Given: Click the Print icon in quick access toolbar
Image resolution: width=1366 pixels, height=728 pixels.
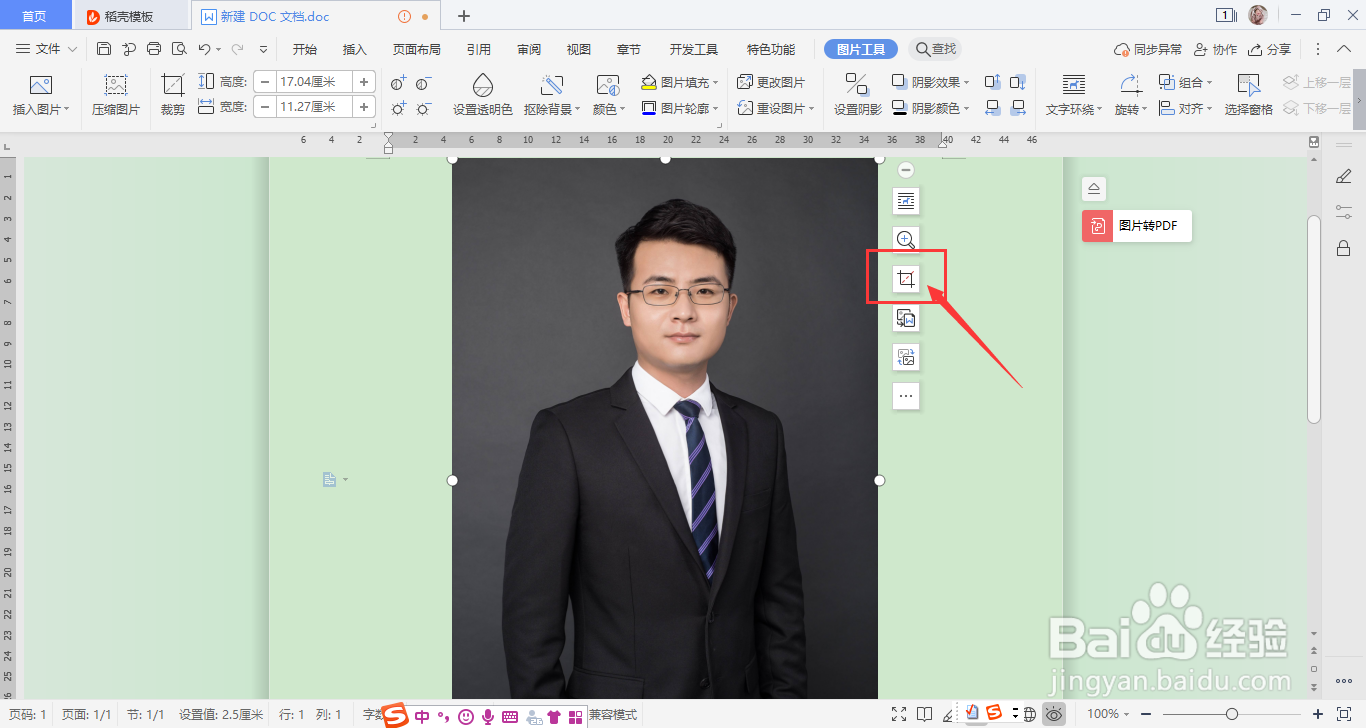Looking at the screenshot, I should [154, 49].
